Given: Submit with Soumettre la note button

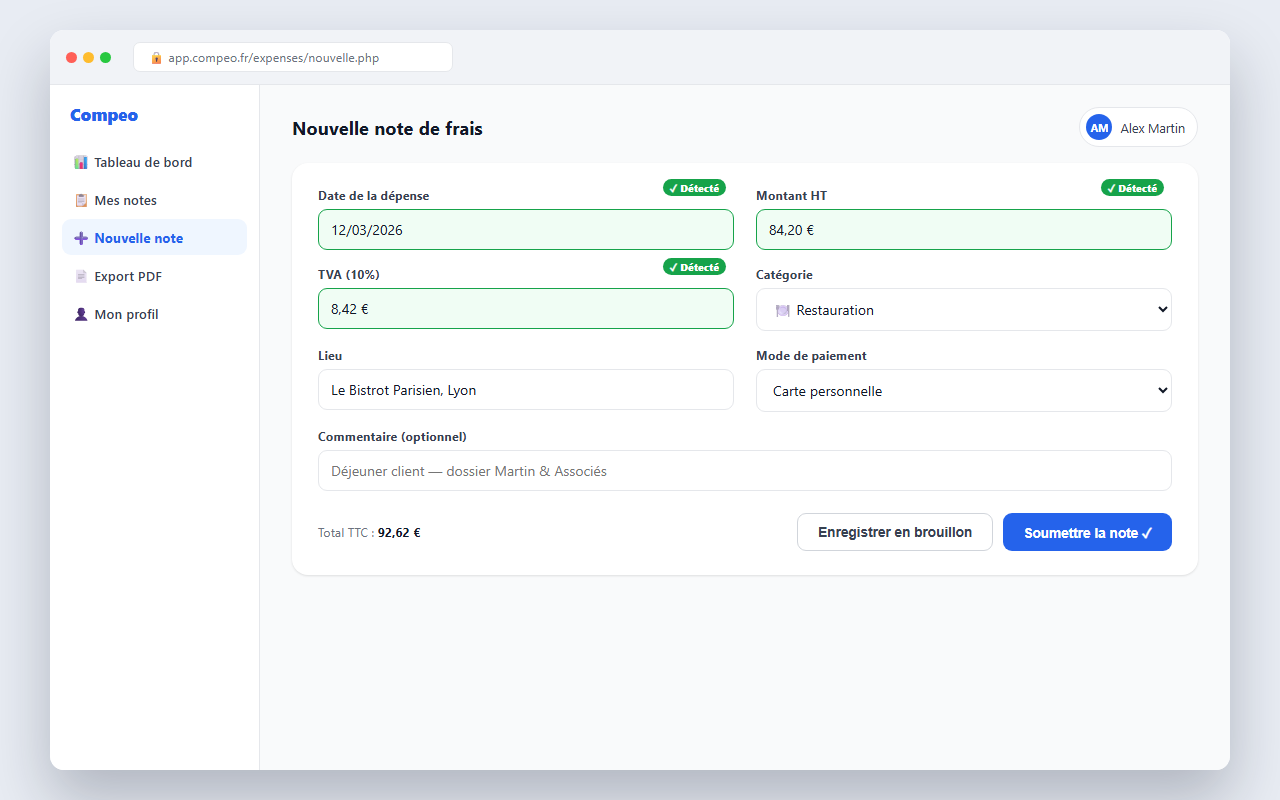Looking at the screenshot, I should point(1087,532).
